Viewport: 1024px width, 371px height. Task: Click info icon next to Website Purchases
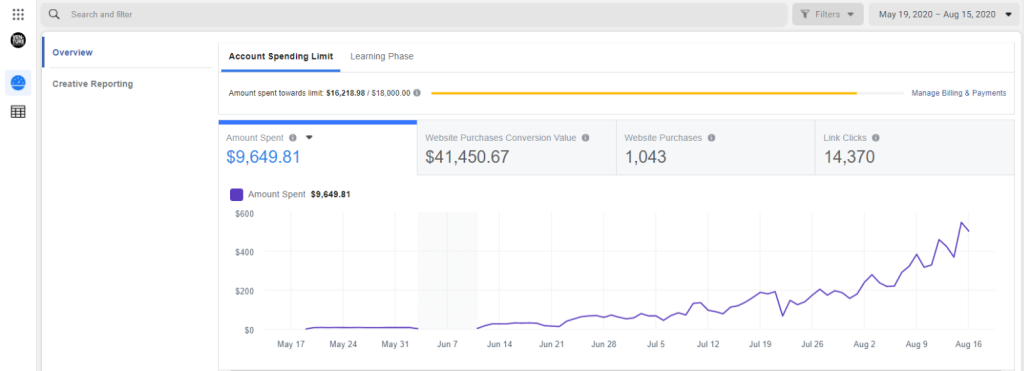pos(711,138)
